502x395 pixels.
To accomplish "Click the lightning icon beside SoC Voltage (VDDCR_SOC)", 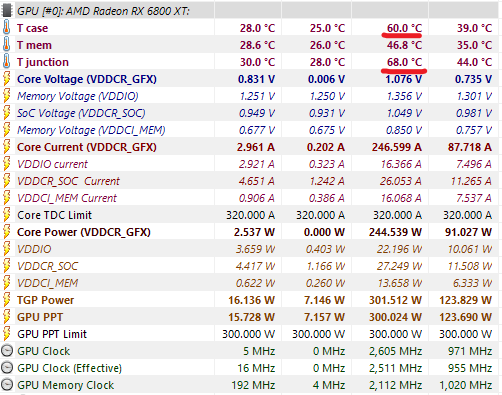I will [x=6, y=113].
